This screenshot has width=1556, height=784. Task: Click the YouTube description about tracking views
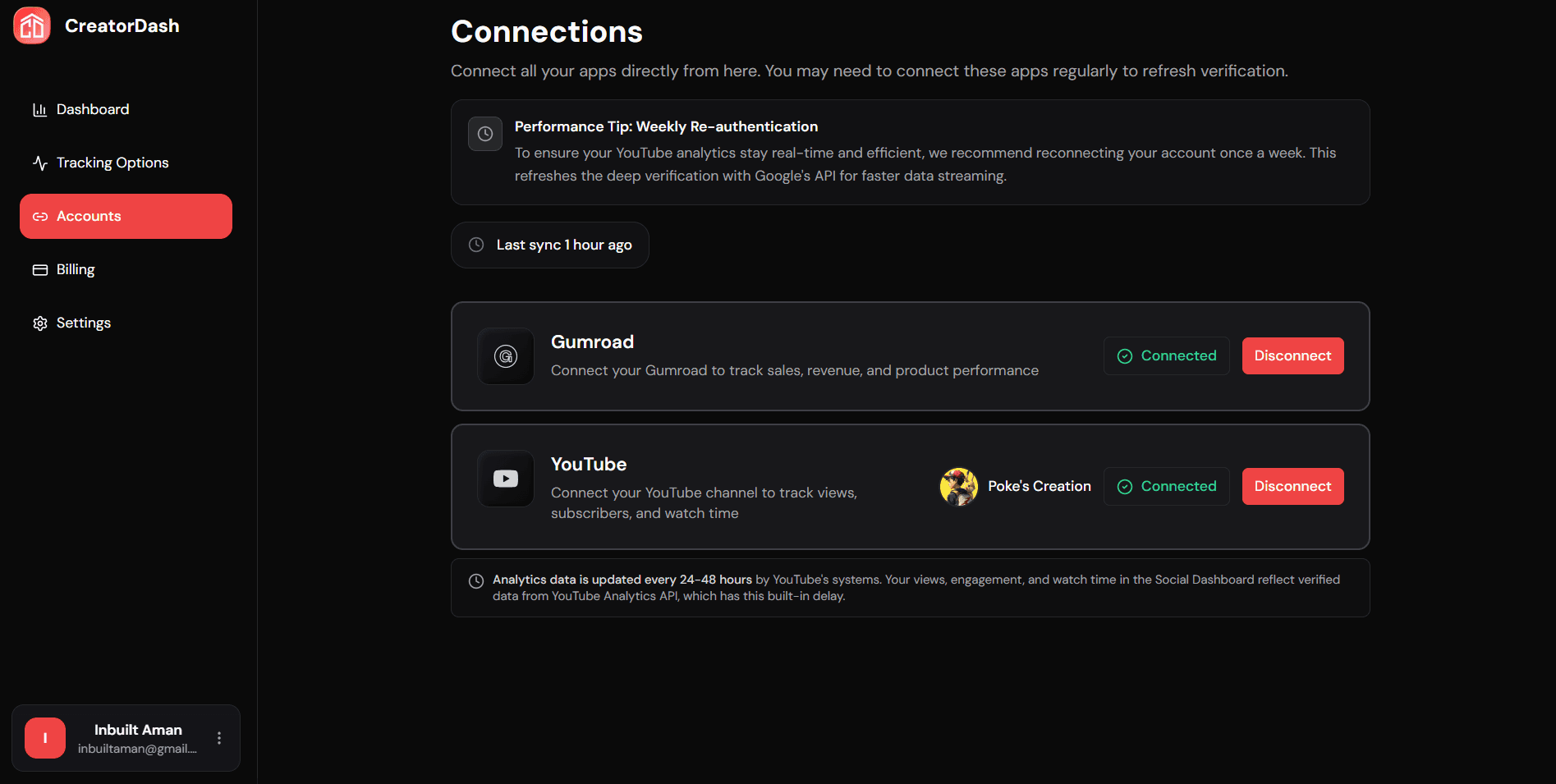pos(704,503)
